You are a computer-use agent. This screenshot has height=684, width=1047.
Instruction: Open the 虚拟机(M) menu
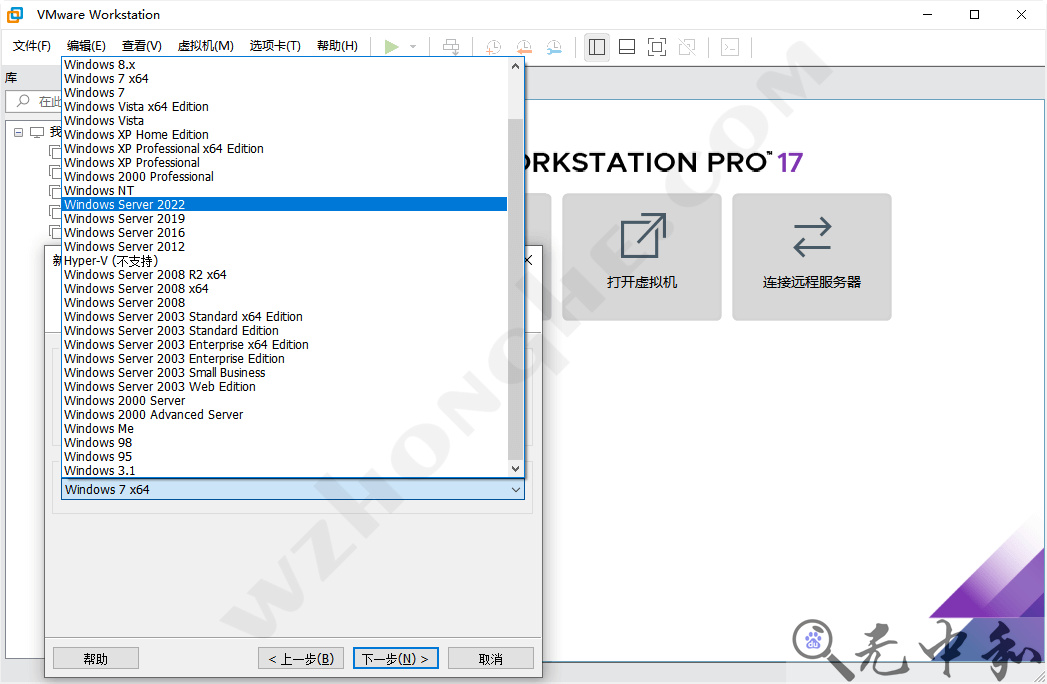(x=205, y=45)
